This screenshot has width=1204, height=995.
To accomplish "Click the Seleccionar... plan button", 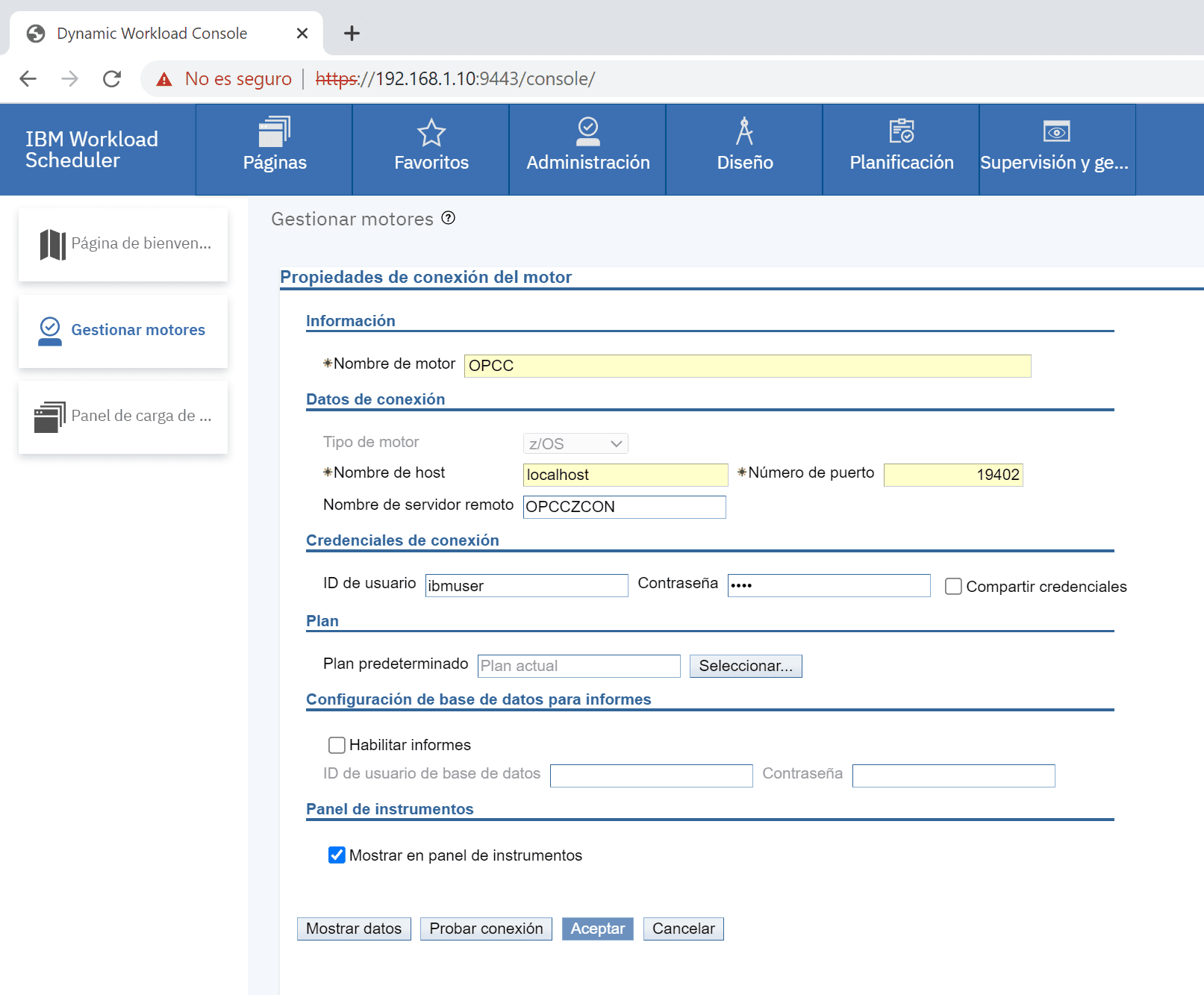I will point(746,666).
